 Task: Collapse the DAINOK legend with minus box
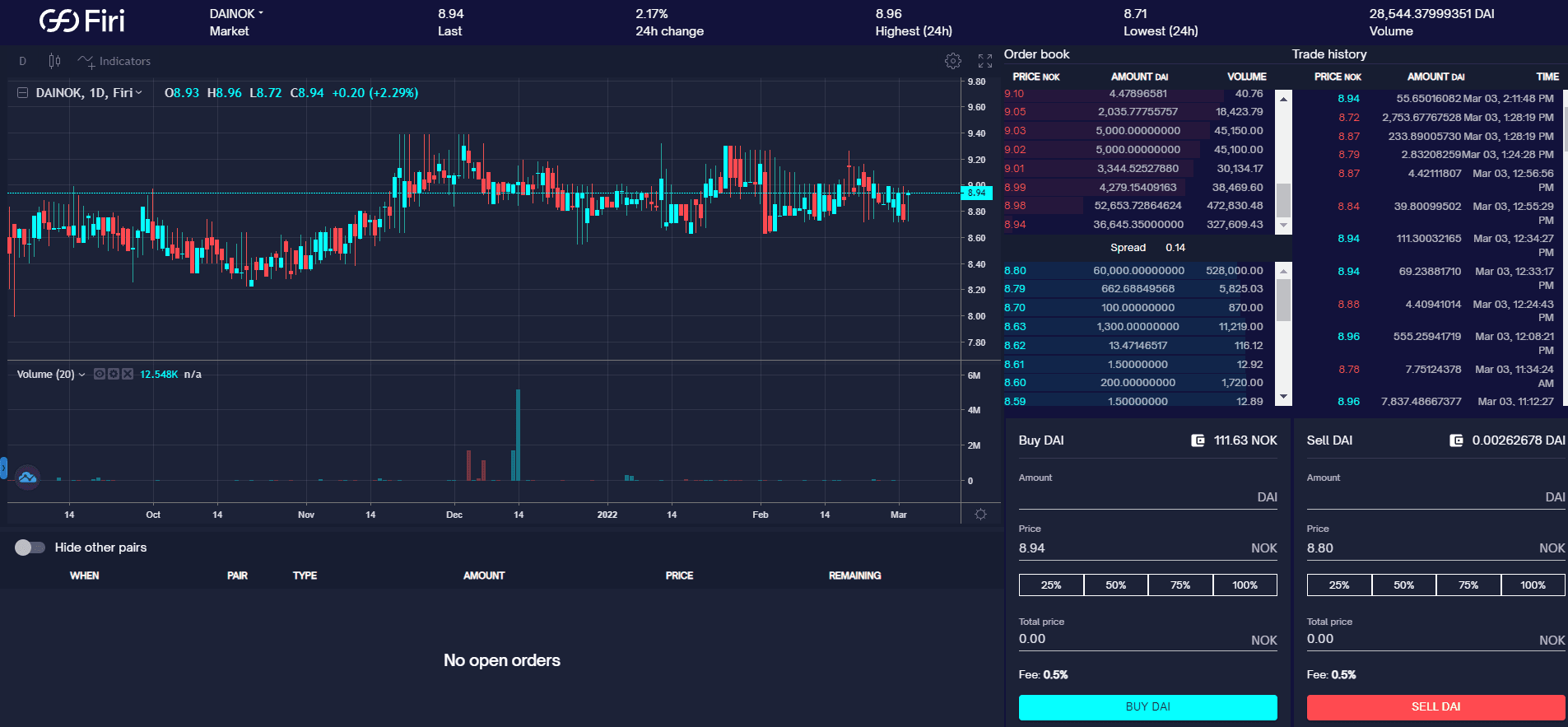tap(23, 93)
